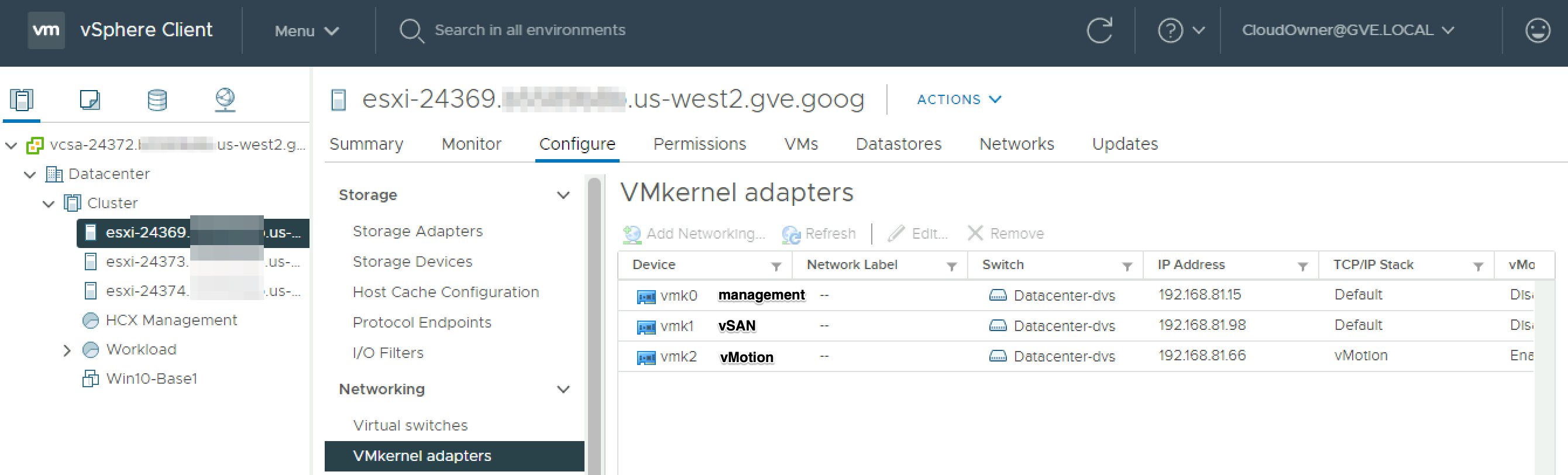Switch to the Networking inventory globe icon
The image size is (1568, 475).
[225, 100]
